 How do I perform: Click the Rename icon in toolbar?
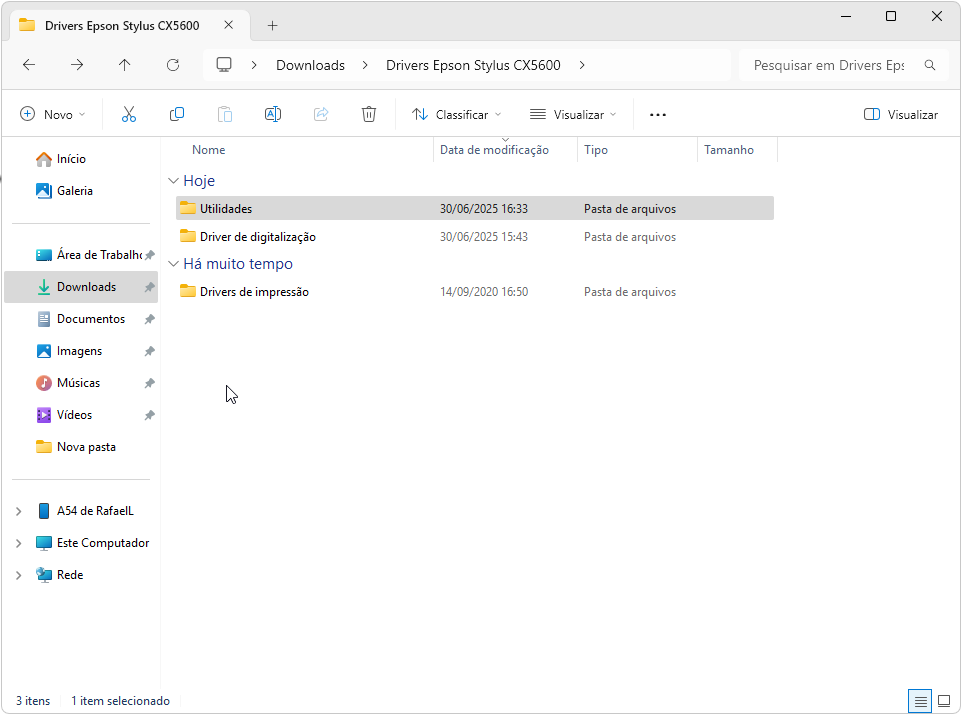(x=273, y=115)
